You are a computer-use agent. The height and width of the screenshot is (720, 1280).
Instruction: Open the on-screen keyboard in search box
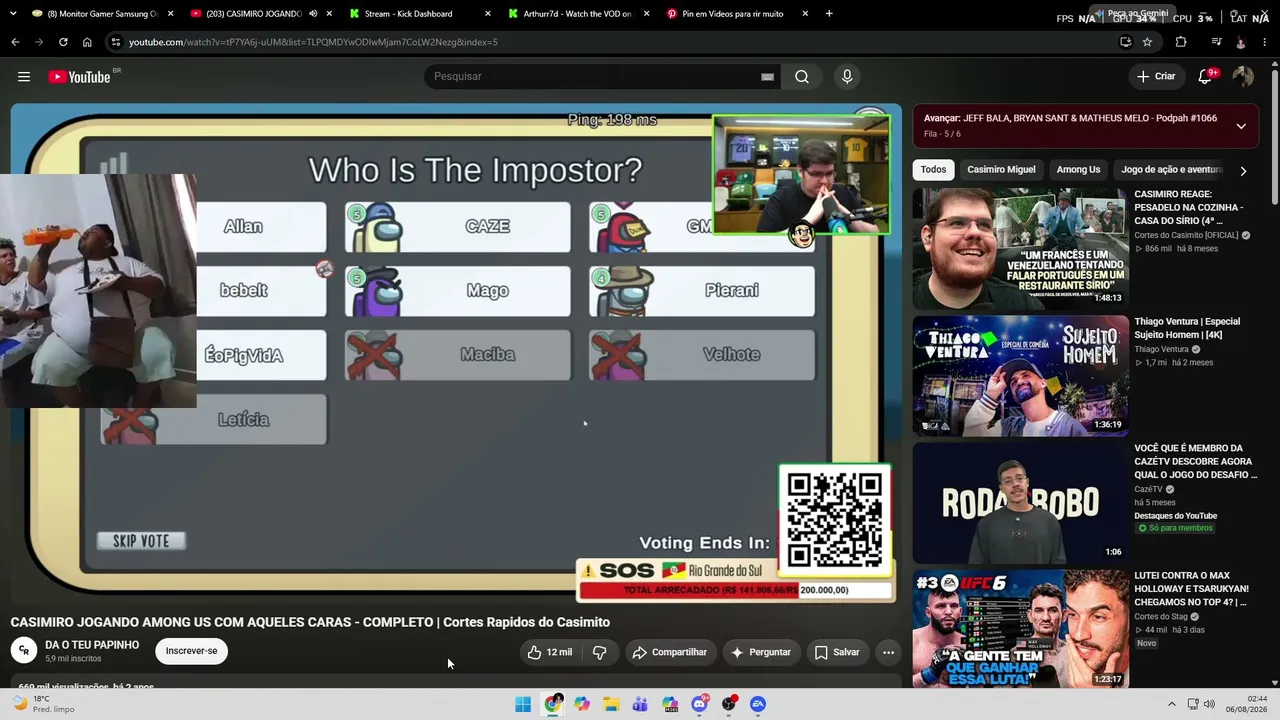[768, 77]
